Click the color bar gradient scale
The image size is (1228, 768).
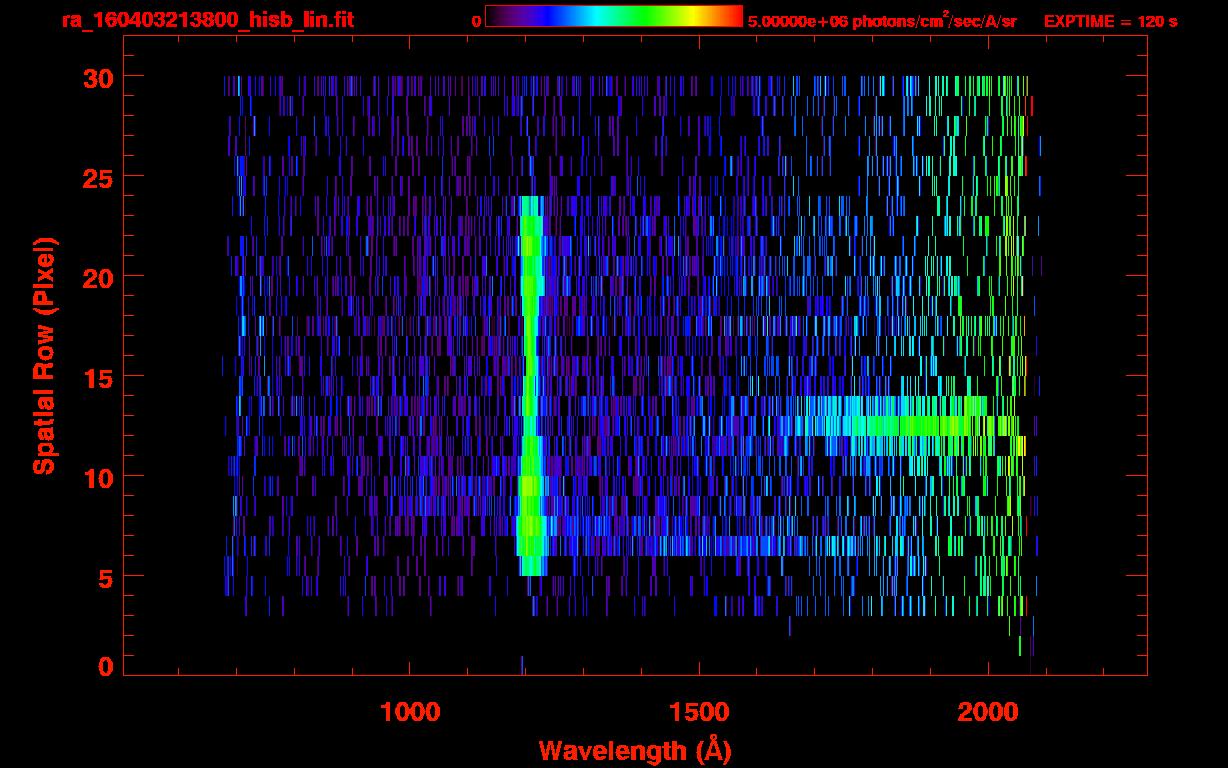tap(614, 17)
